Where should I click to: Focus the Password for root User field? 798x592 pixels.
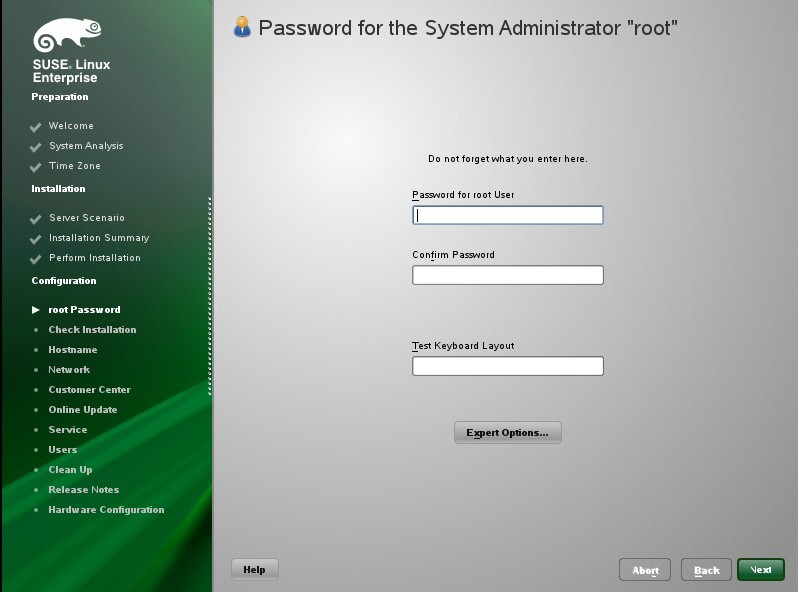[507, 215]
